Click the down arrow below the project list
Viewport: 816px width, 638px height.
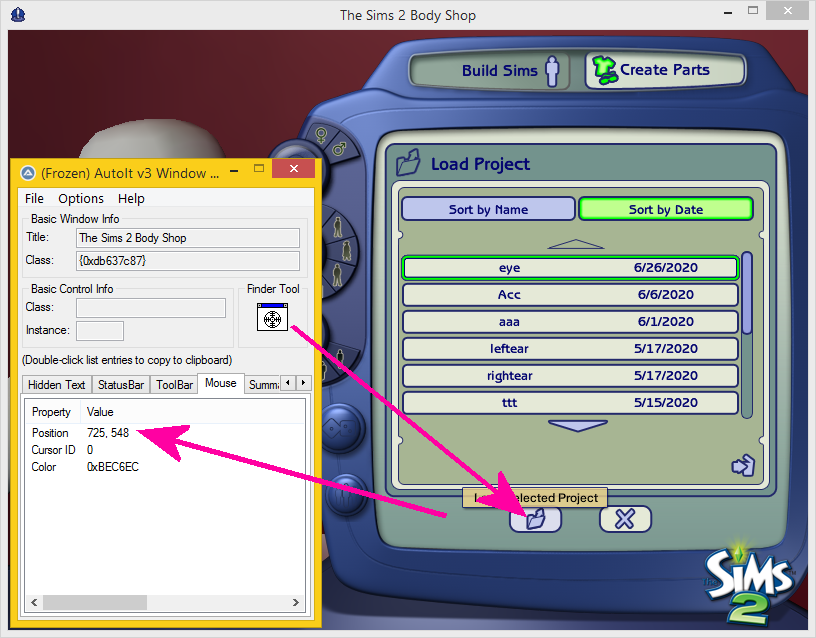pos(578,426)
